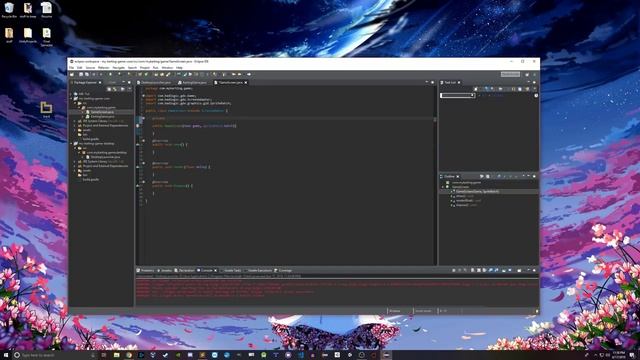The image size is (640, 360).
Task: Open the Source menu
Action: [90, 68]
